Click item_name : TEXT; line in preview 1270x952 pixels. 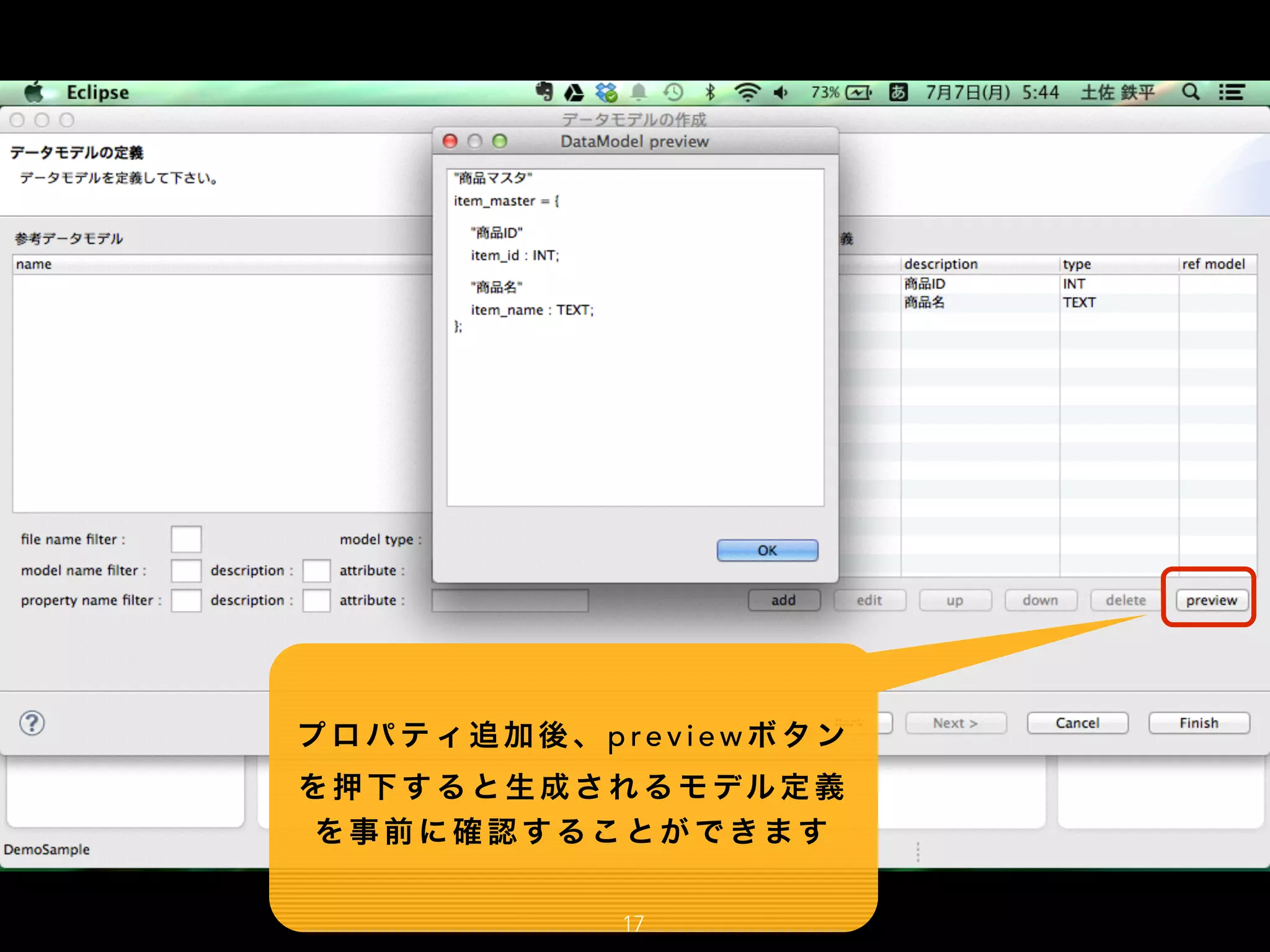tap(532, 310)
